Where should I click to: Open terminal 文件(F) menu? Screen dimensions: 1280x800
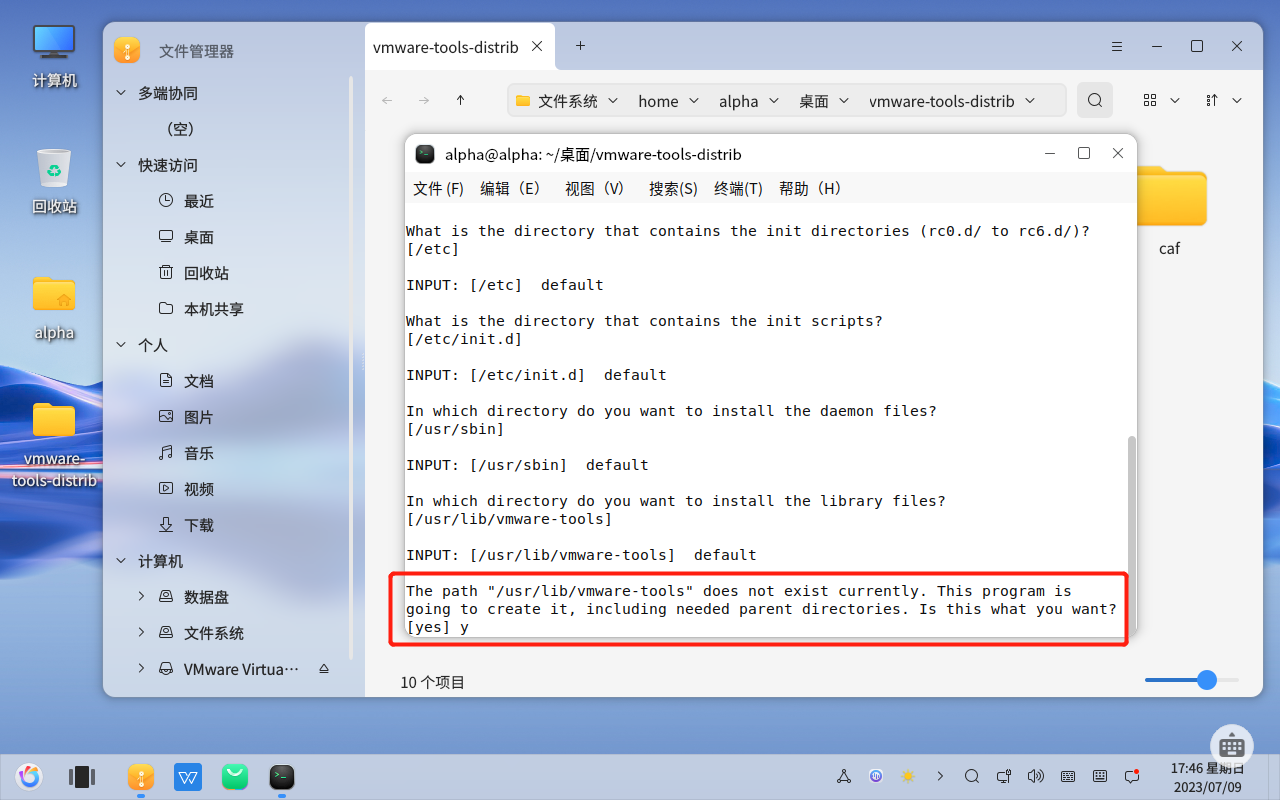439,188
